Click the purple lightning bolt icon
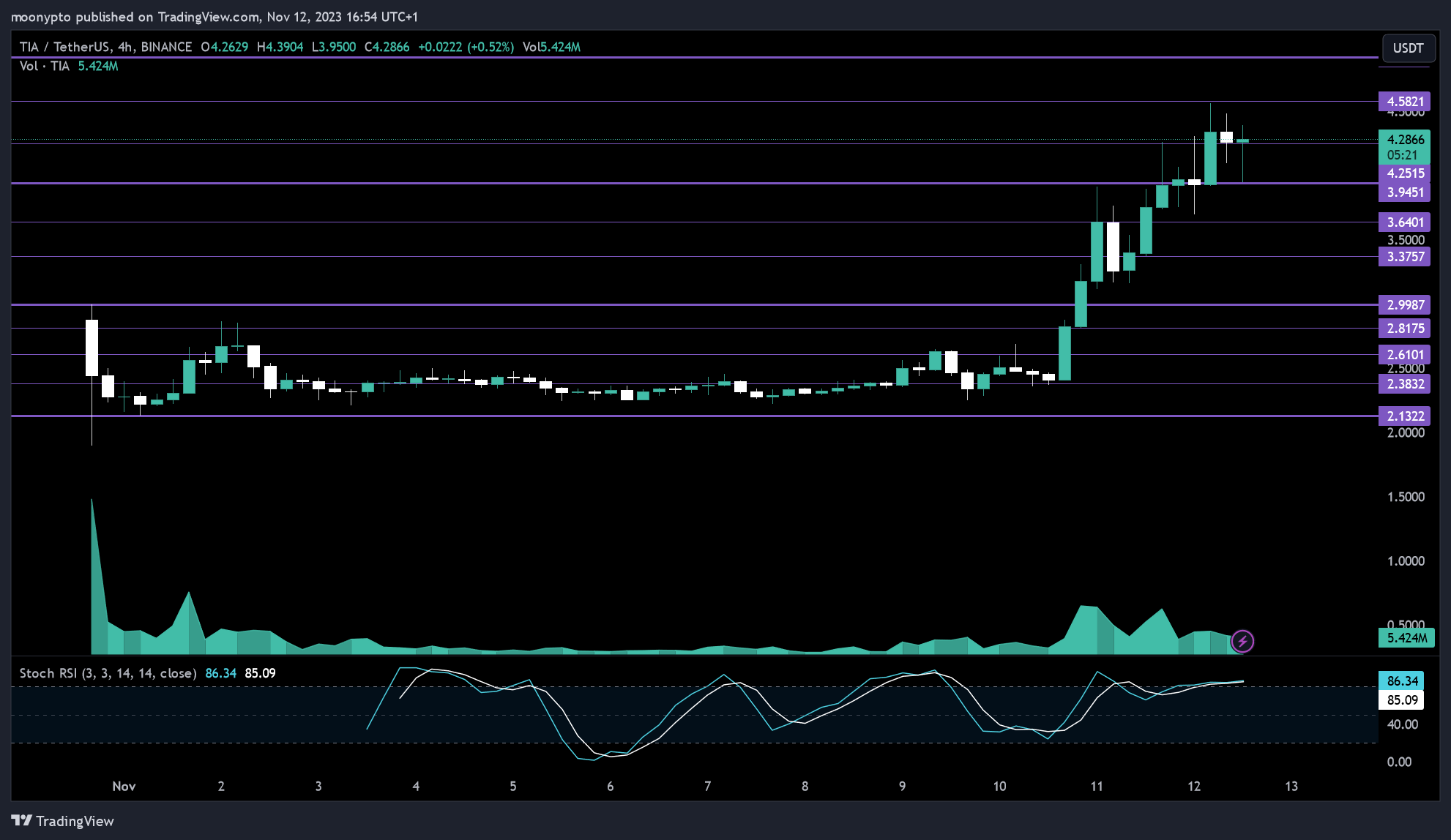The height and width of the screenshot is (840, 1451). tap(1242, 642)
